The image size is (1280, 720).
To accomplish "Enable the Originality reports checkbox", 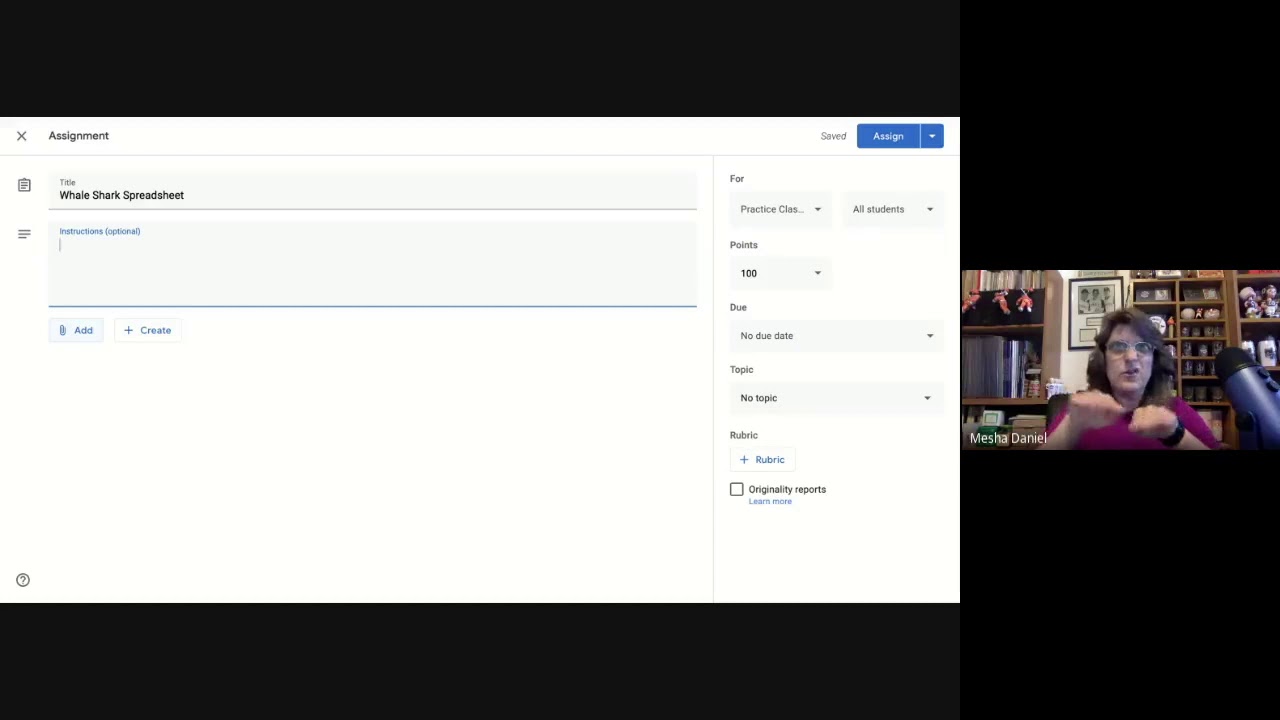I will [x=737, y=489].
